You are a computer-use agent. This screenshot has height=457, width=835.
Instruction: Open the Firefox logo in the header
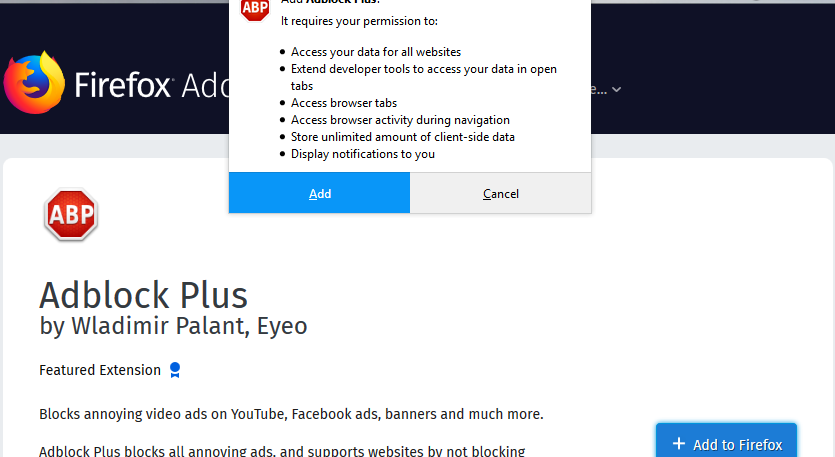(34, 83)
